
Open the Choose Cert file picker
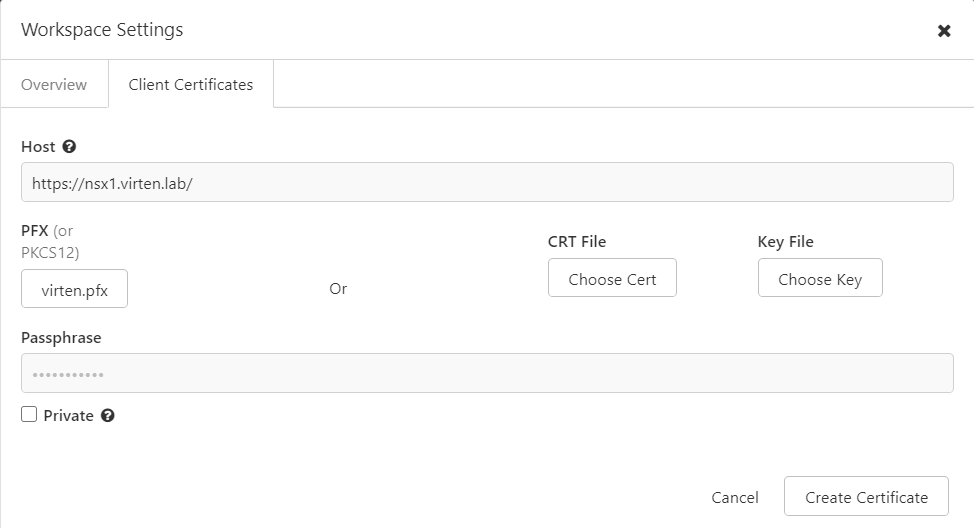612,278
